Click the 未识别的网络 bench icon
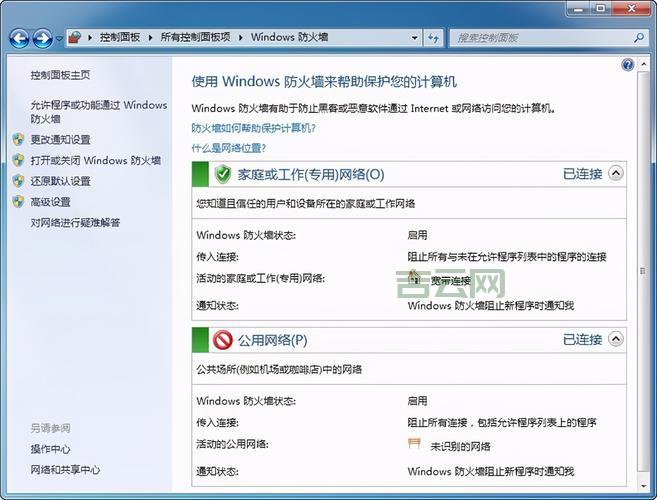657x500 pixels. click(x=414, y=443)
